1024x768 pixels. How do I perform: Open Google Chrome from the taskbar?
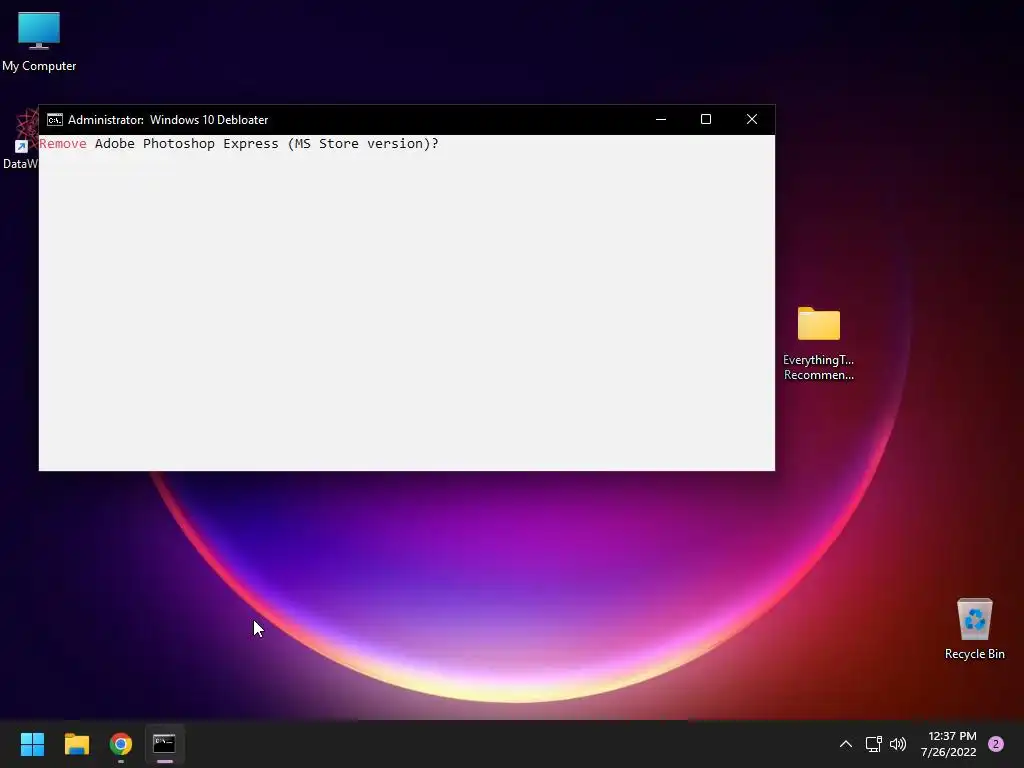[121, 744]
